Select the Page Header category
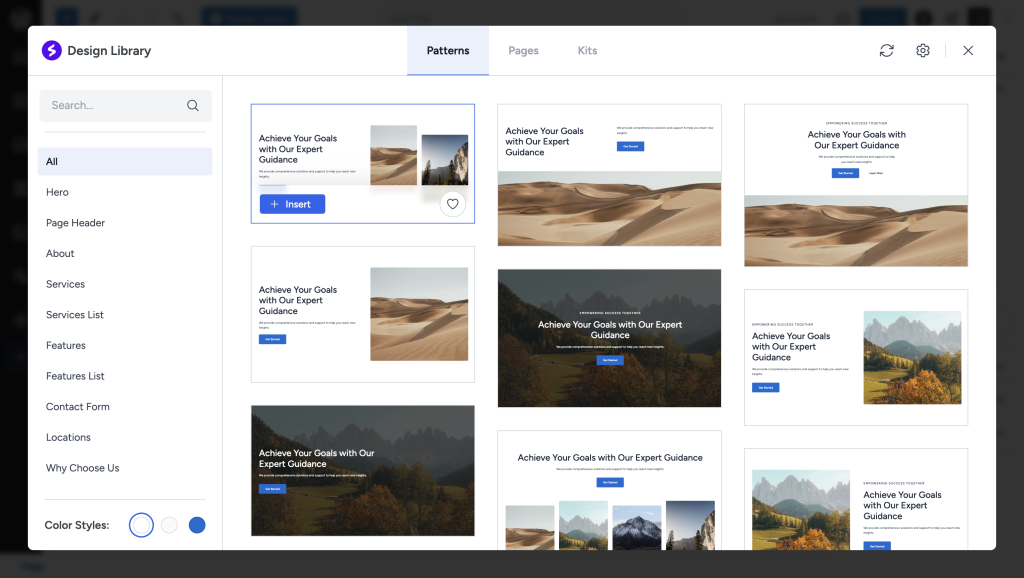 pyautogui.click(x=75, y=223)
